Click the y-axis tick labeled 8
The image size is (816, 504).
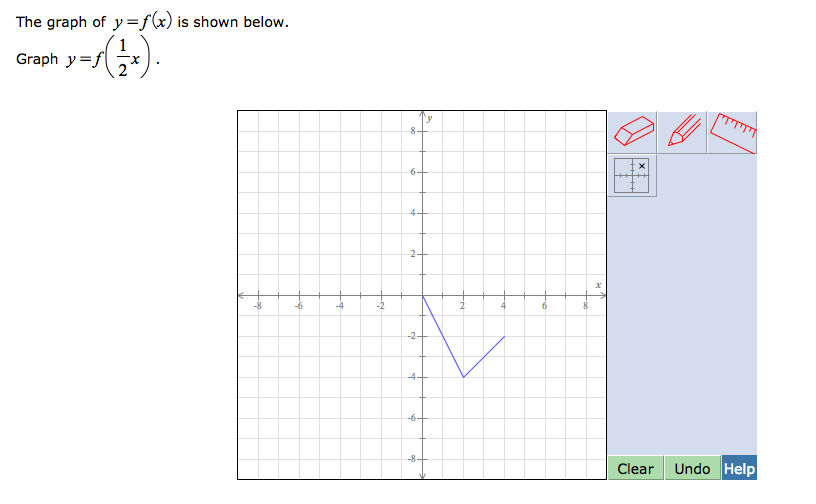coord(422,131)
